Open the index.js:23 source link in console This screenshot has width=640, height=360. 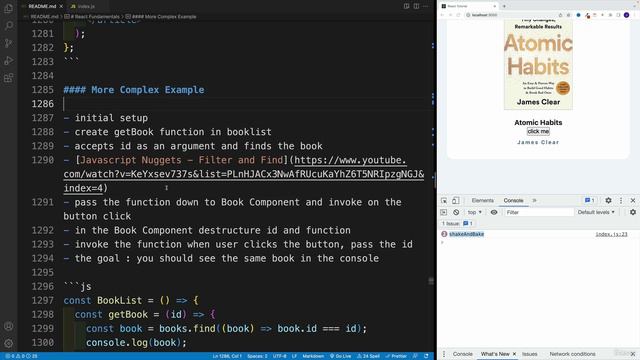click(611, 234)
